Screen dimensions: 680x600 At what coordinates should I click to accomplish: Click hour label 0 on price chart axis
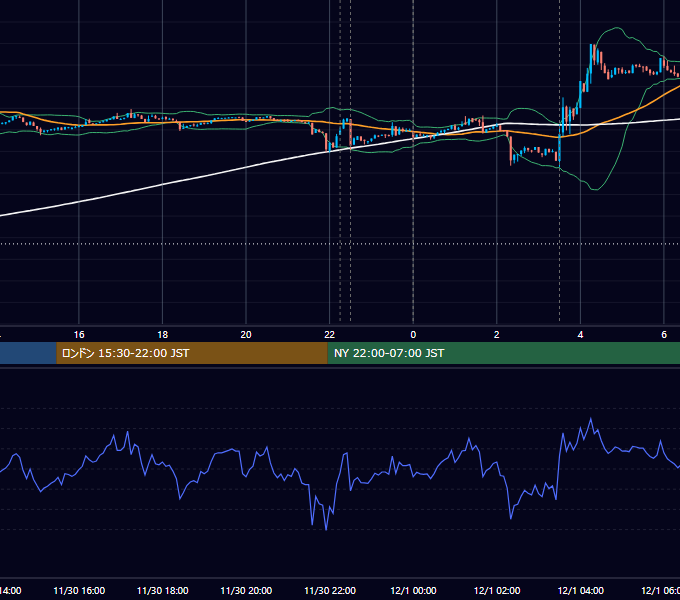click(x=413, y=335)
